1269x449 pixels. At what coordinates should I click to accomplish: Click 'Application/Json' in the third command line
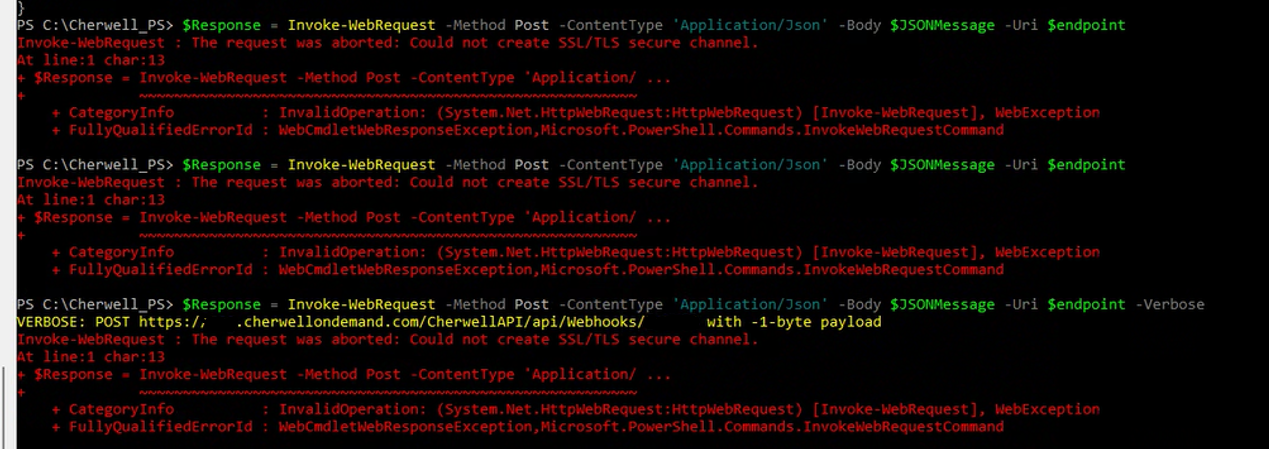750,304
